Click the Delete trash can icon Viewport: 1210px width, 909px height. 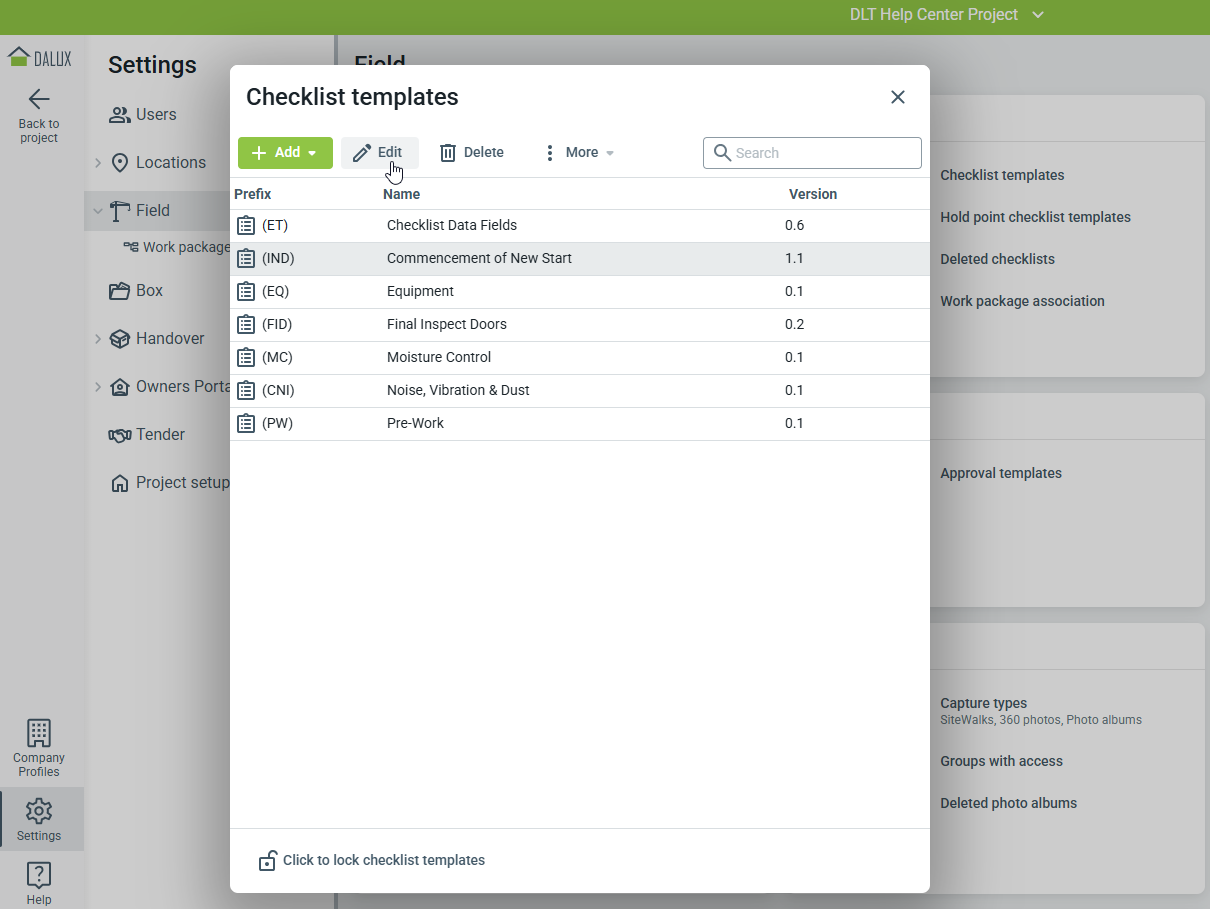[448, 153]
